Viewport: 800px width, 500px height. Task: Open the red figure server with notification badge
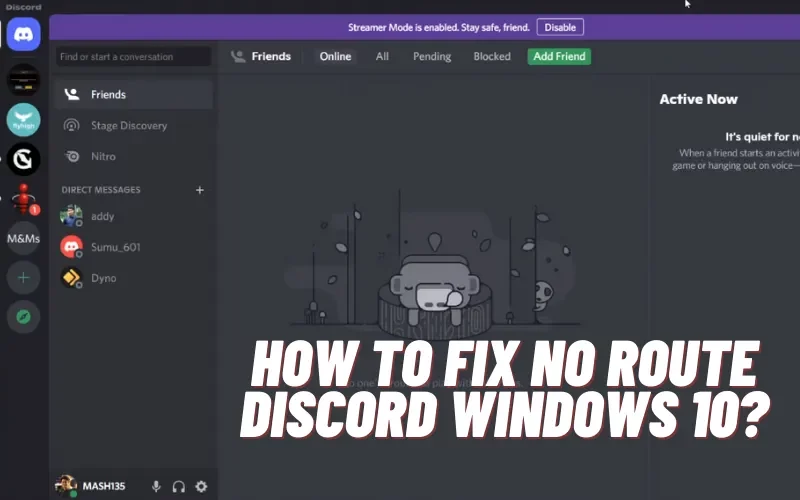(23, 198)
